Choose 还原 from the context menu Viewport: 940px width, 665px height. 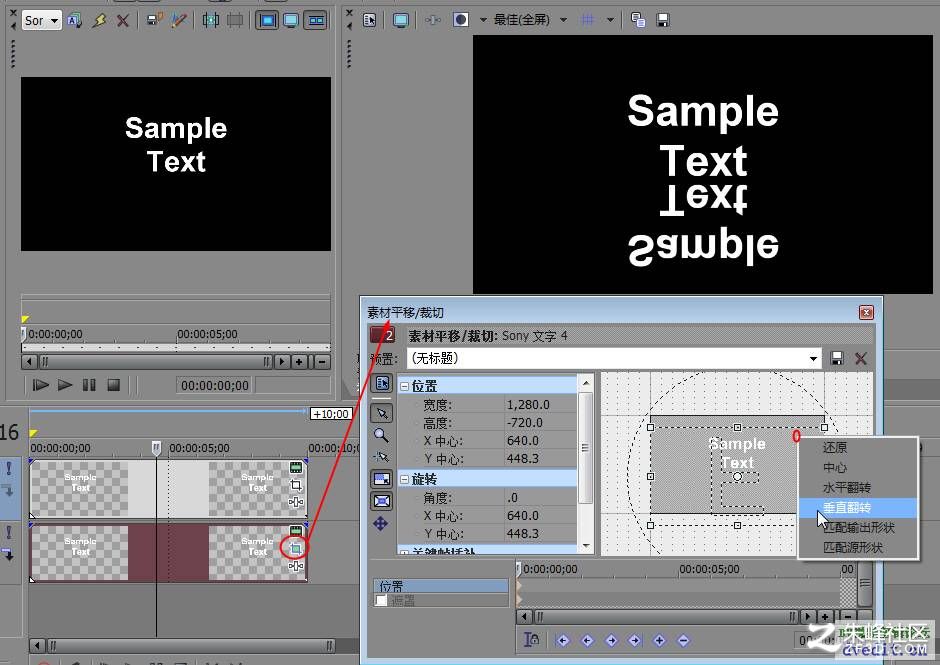click(x=835, y=447)
